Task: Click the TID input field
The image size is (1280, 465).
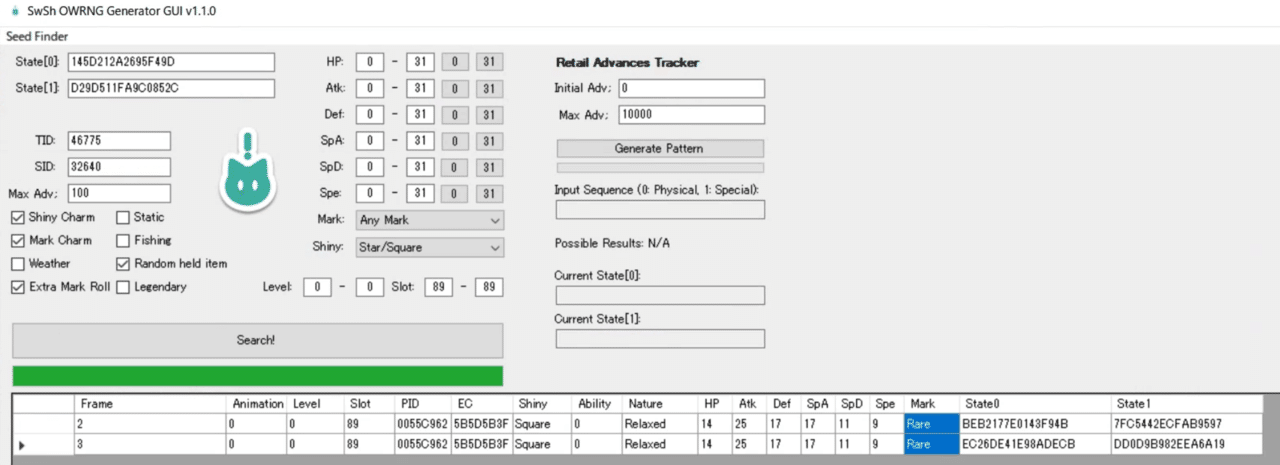Action: coord(119,141)
